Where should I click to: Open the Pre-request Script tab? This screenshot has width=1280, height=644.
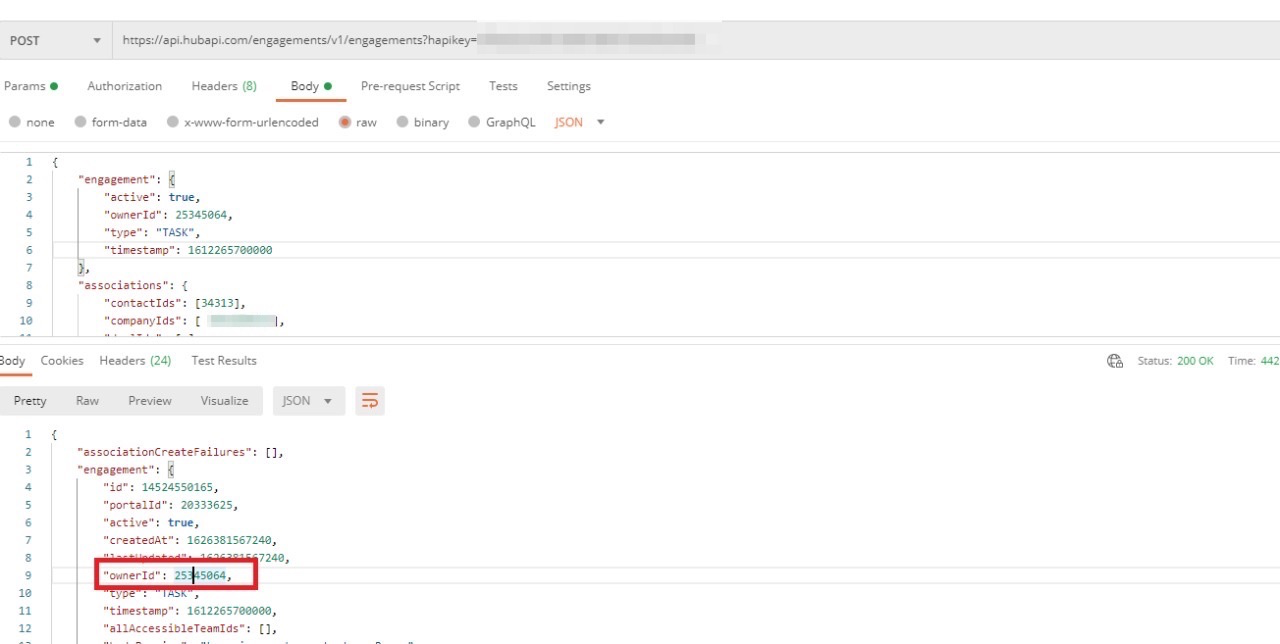click(410, 86)
